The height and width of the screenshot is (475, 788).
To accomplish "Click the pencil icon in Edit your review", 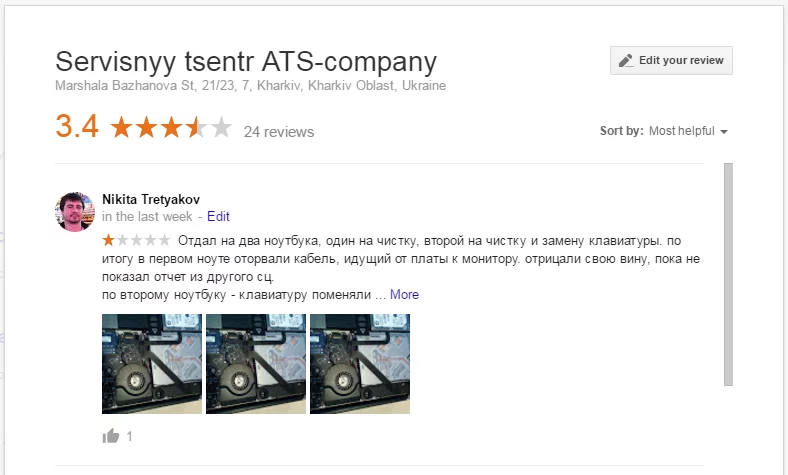I will 626,60.
